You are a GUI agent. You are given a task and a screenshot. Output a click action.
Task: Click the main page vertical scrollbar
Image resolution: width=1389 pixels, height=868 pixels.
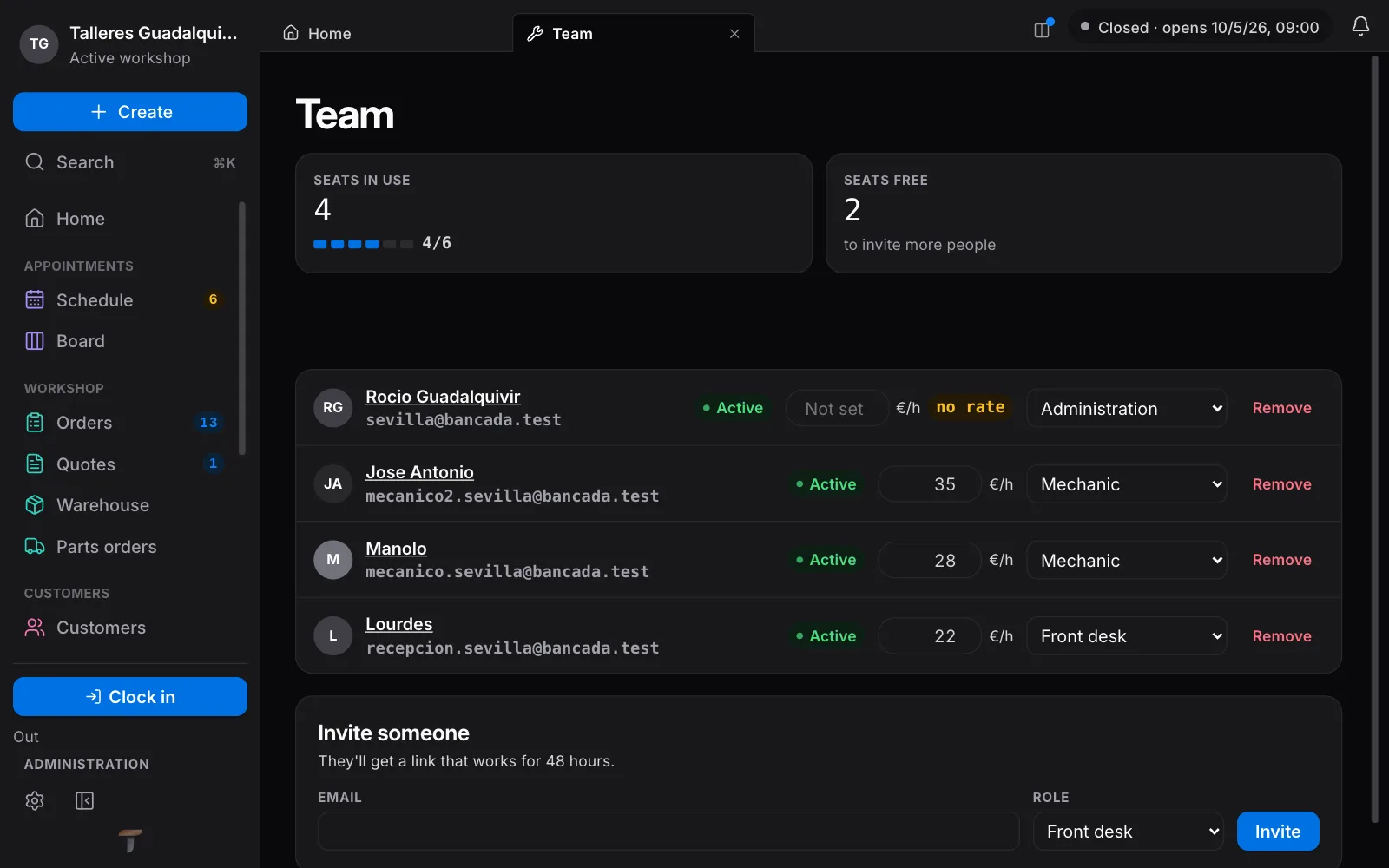(1374, 438)
